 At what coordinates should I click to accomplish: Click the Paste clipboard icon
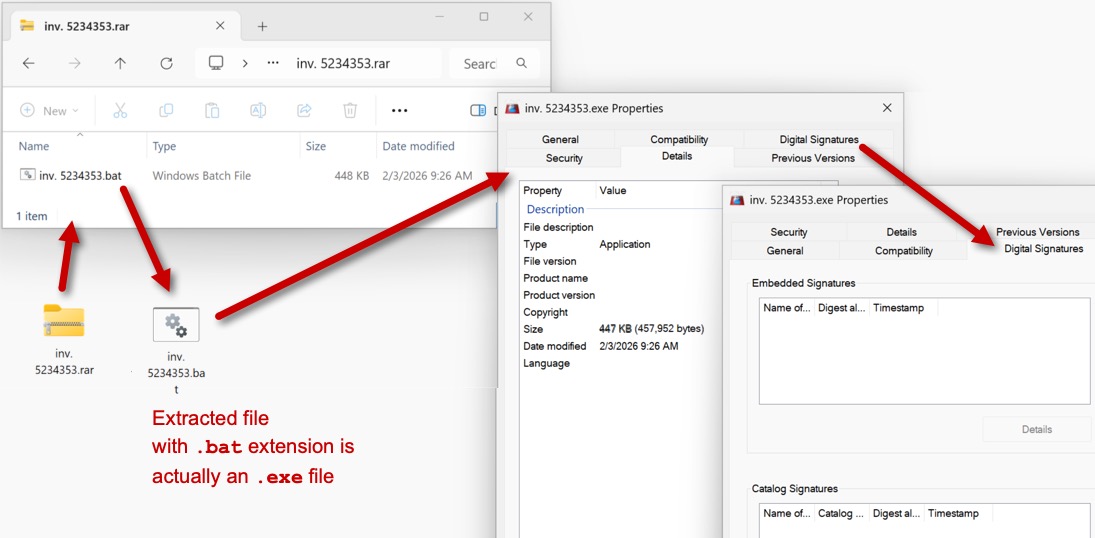pyautogui.click(x=212, y=110)
